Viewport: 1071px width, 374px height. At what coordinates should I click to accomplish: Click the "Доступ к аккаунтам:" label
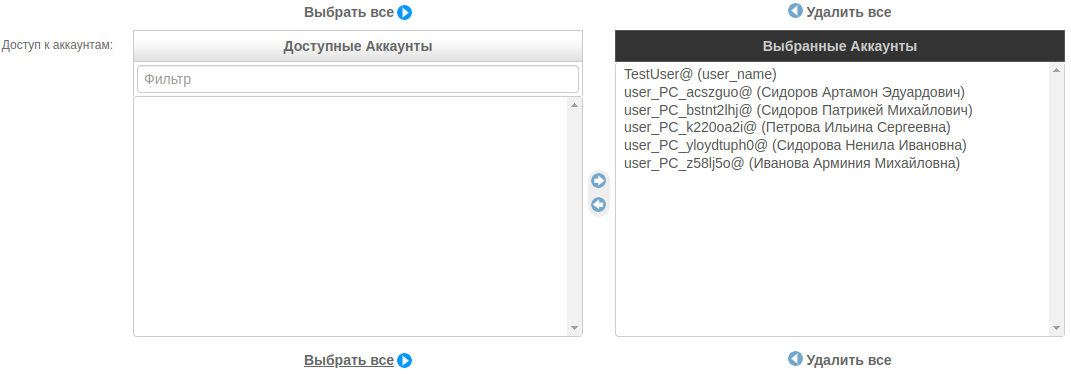[57, 45]
